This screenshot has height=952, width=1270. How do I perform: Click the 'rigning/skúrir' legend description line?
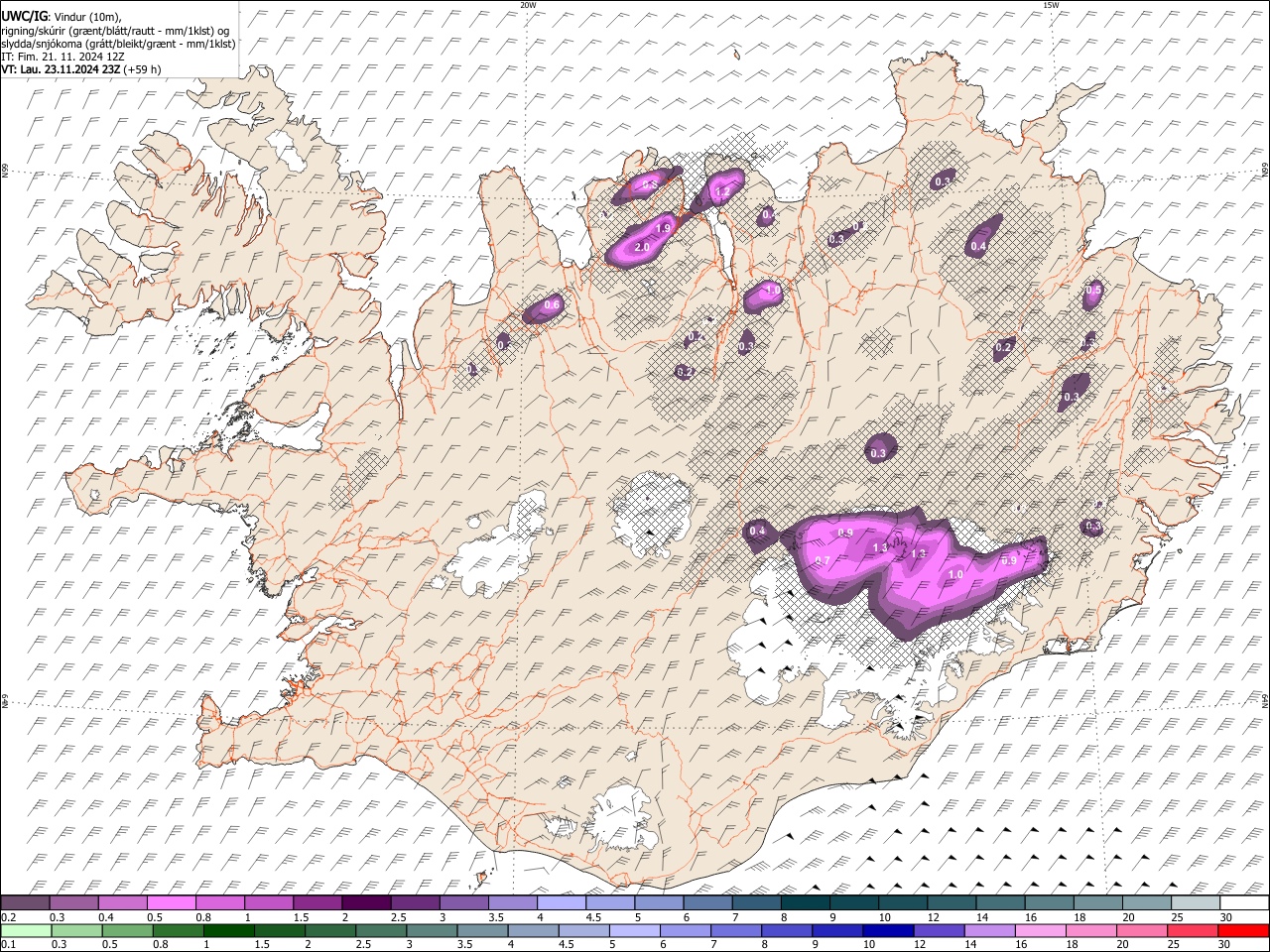(x=115, y=30)
